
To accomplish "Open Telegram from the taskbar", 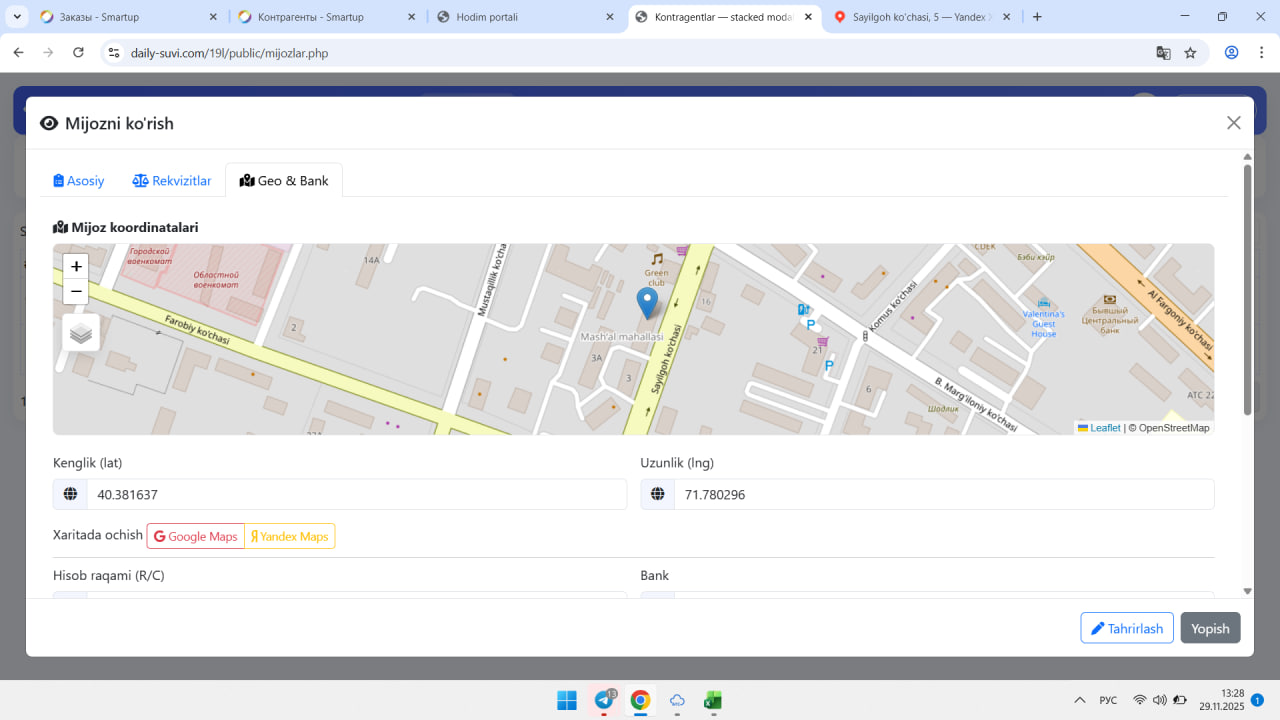I will click(604, 700).
